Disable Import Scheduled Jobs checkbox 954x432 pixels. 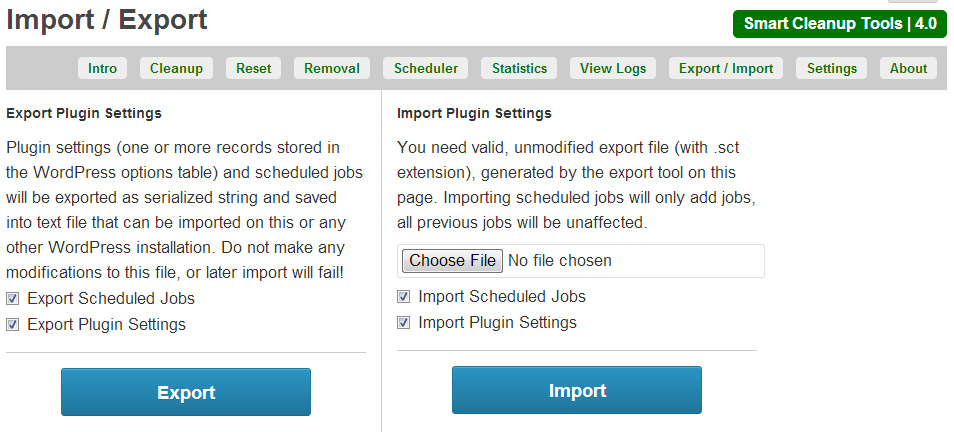(404, 296)
